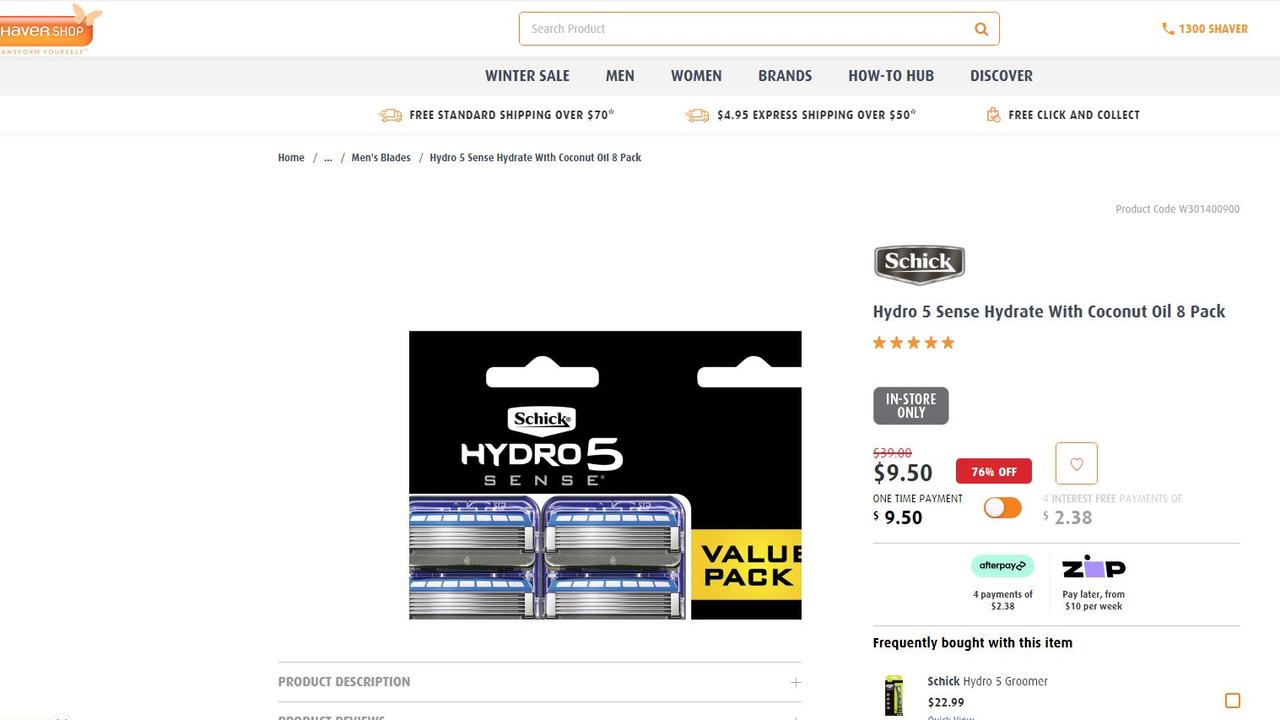Toggle the one time payment switch

click(1002, 507)
